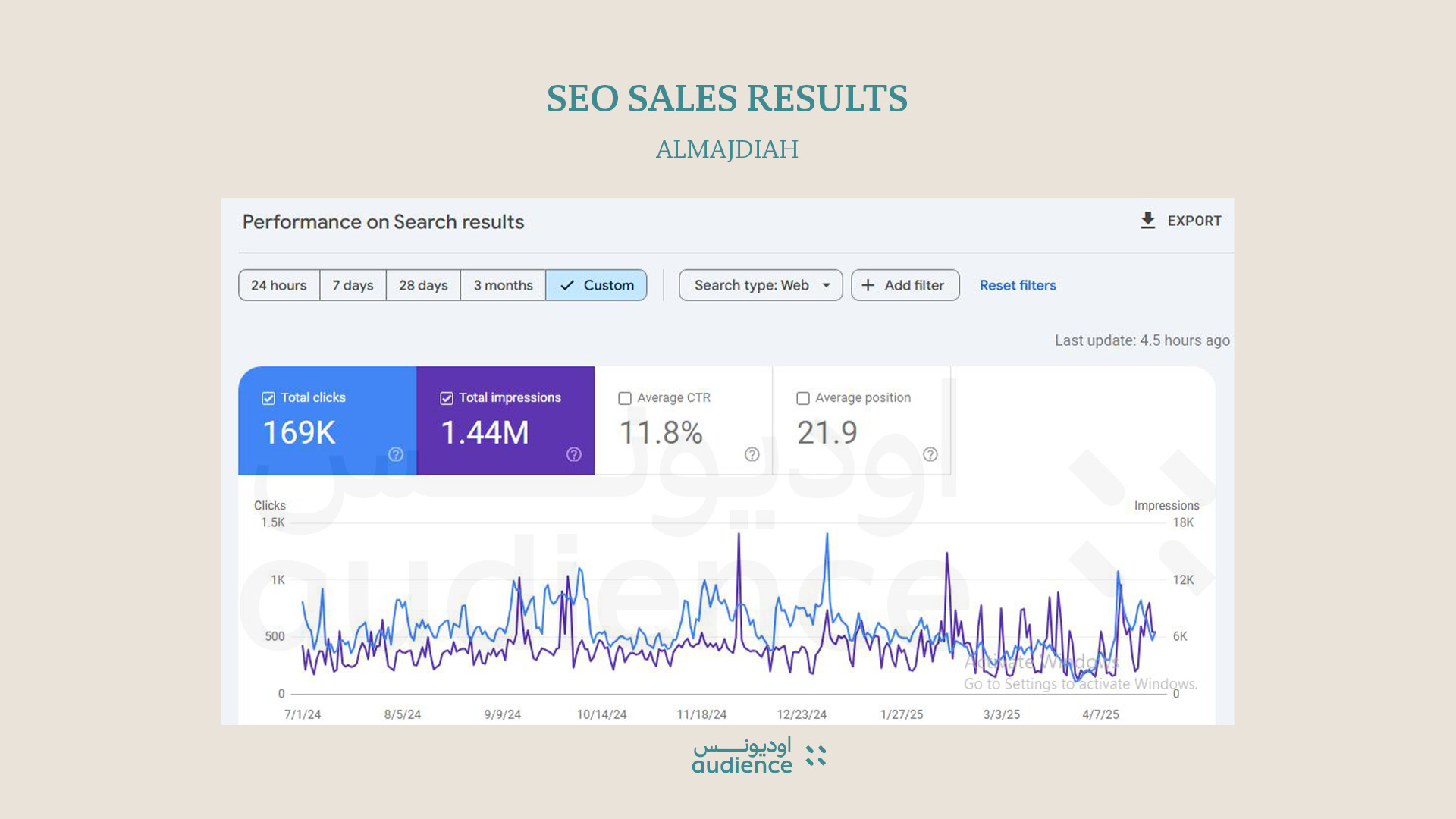The image size is (1456, 819).
Task: Click the Search type dropdown arrow
Action: pos(827,285)
